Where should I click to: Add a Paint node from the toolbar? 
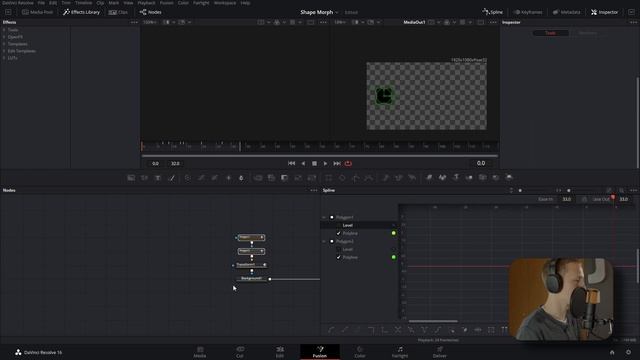pyautogui.click(x=172, y=178)
